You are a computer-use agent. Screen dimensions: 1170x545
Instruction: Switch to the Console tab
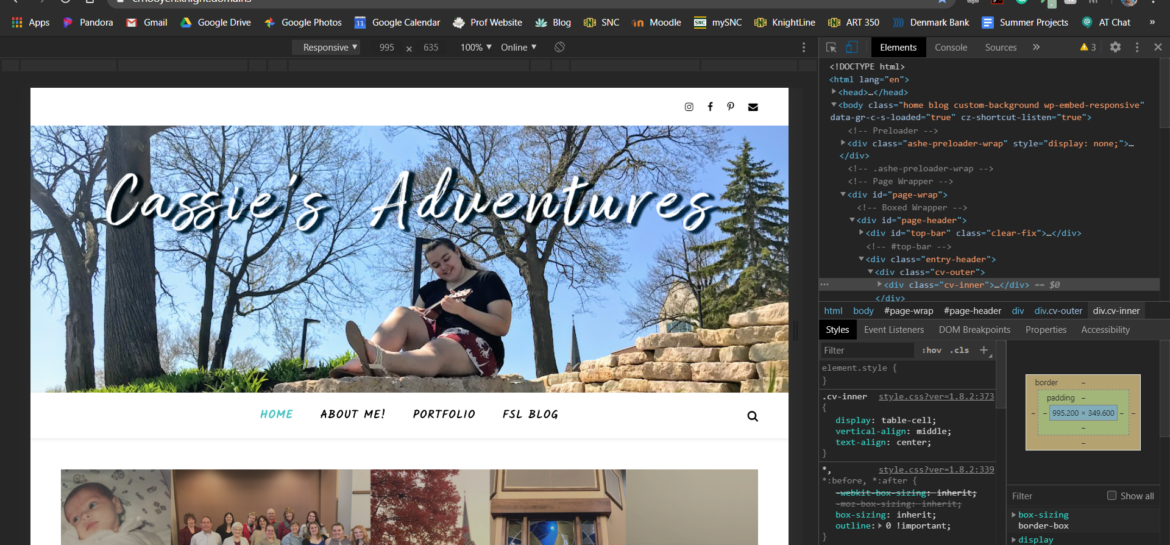pyautogui.click(x=950, y=47)
